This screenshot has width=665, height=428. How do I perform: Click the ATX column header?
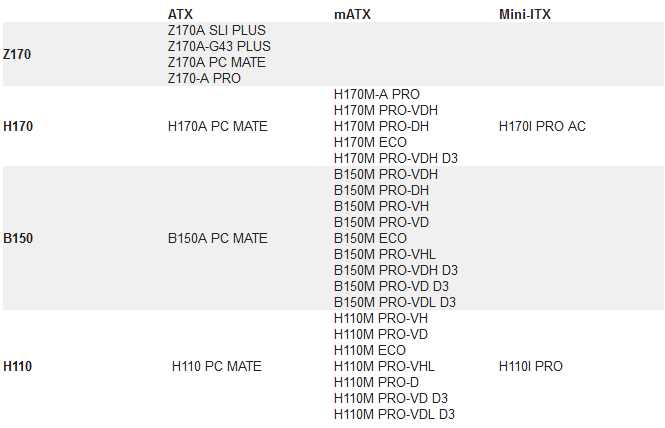(181, 15)
